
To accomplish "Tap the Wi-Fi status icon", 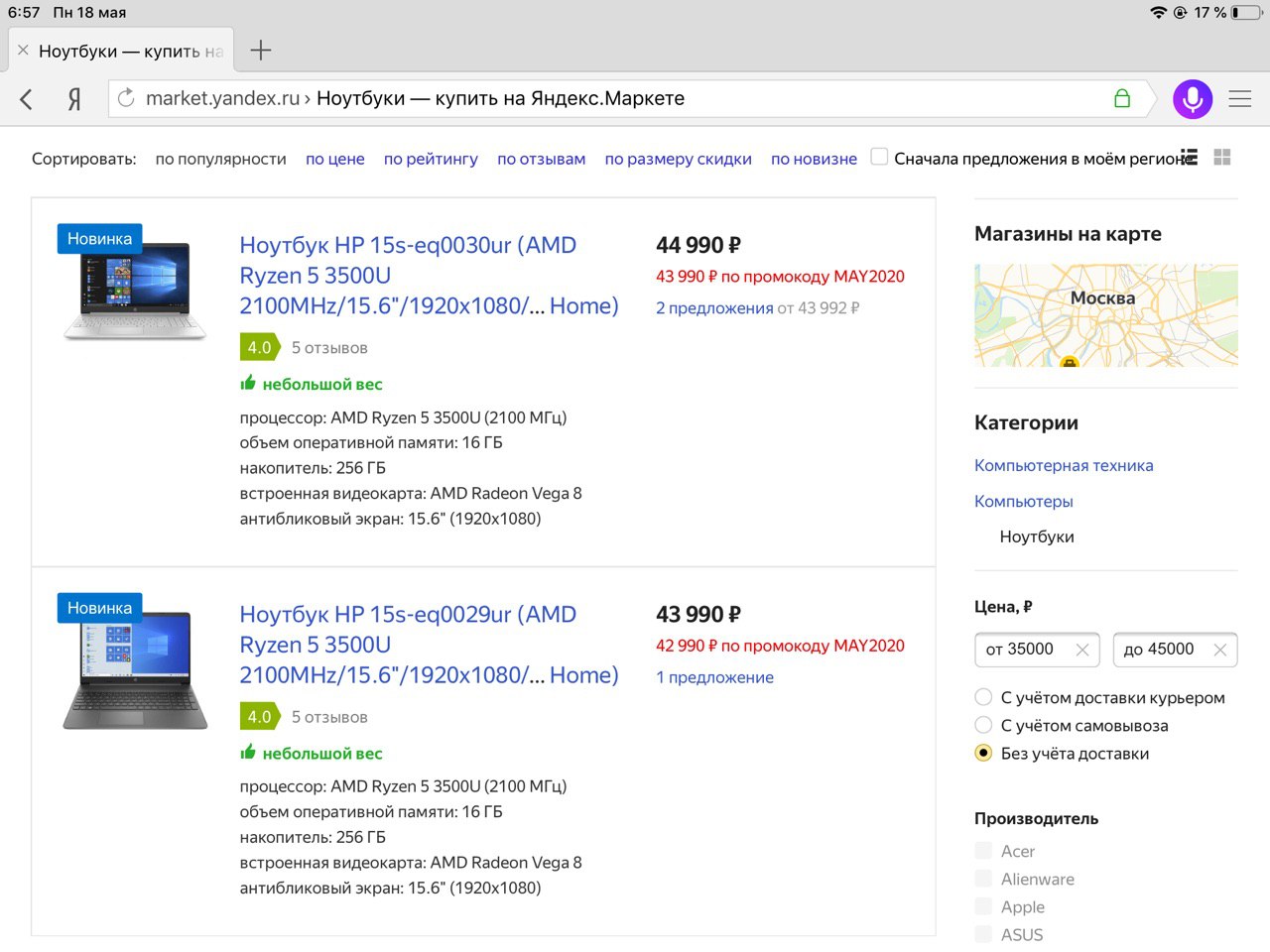I will [1158, 13].
